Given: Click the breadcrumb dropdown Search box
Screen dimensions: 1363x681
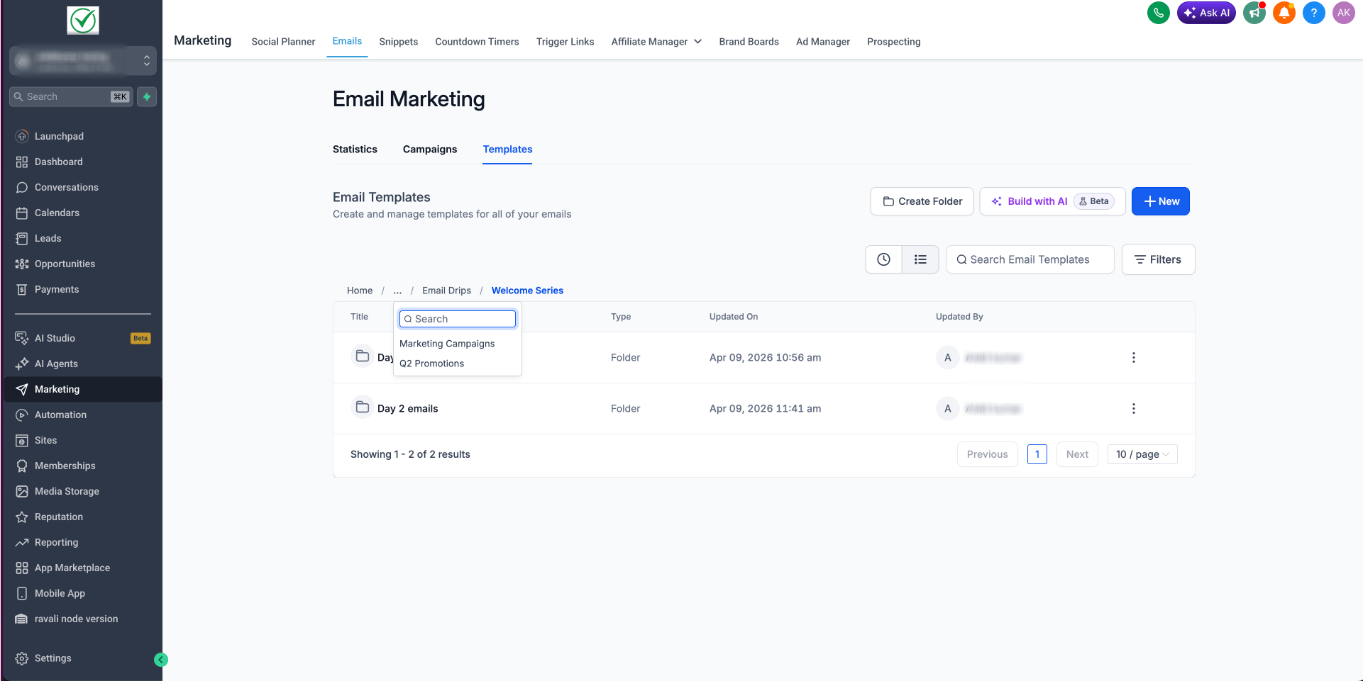Looking at the screenshot, I should pos(457,319).
